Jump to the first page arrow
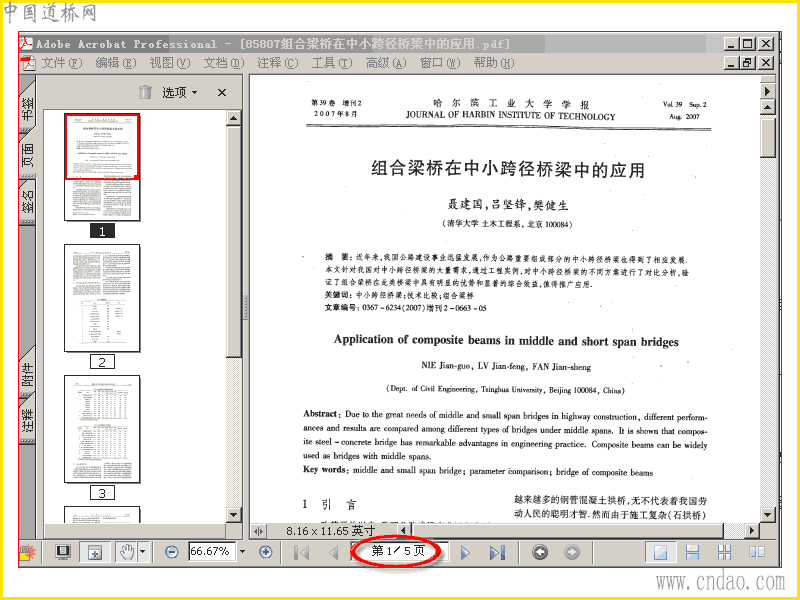 [302, 553]
